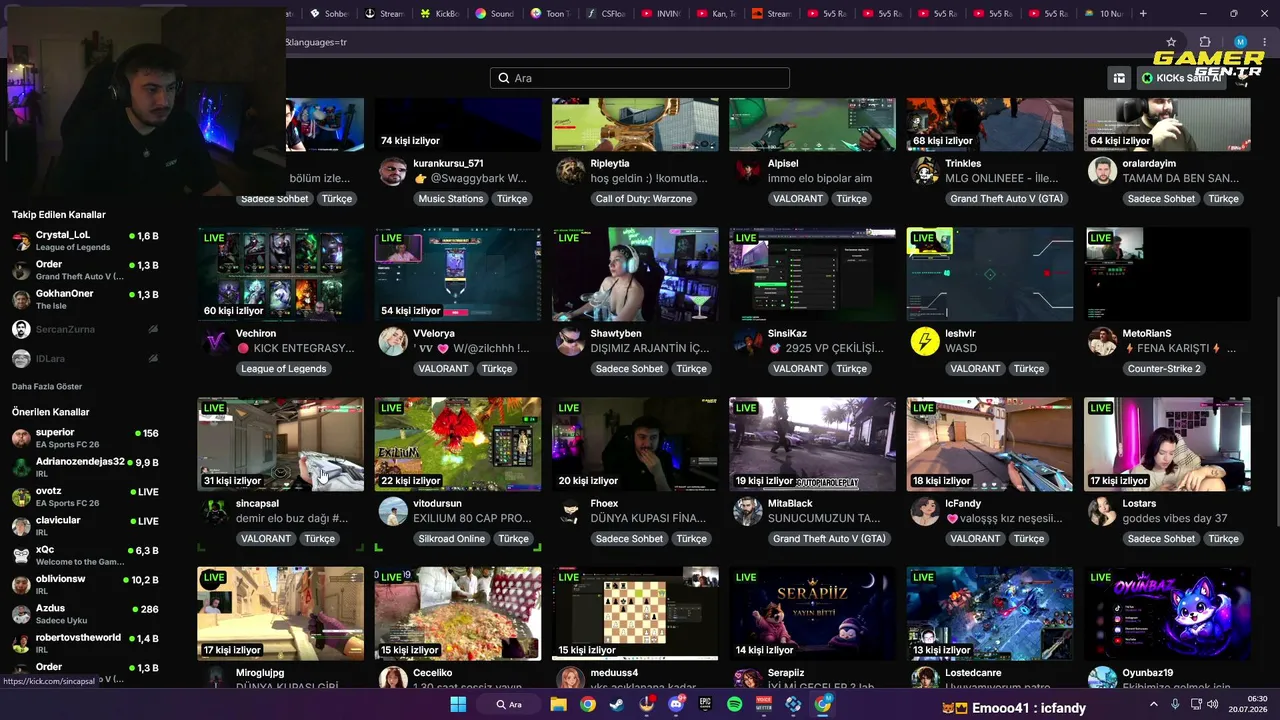The width and height of the screenshot is (1280, 720).
Task: Expand followed channels with Daha Fazla Göster
Action: click(47, 386)
